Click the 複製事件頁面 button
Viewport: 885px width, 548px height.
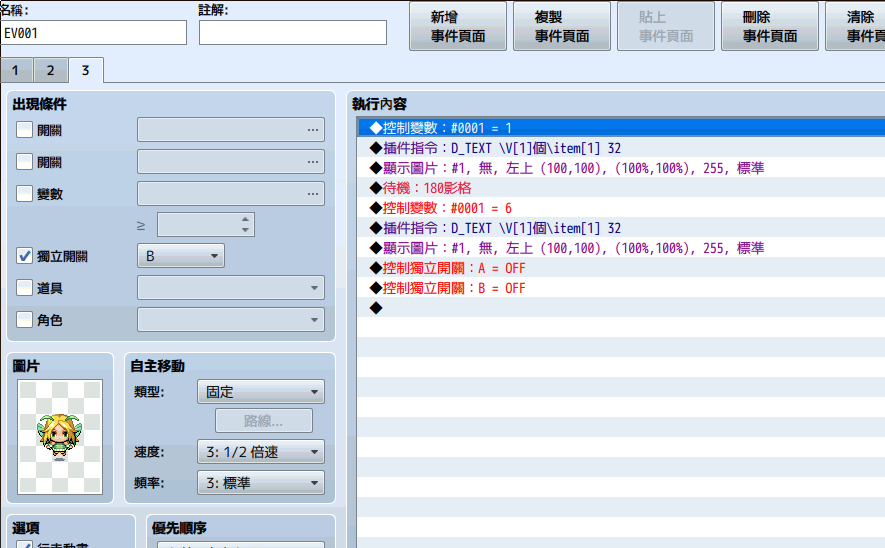click(x=562, y=27)
